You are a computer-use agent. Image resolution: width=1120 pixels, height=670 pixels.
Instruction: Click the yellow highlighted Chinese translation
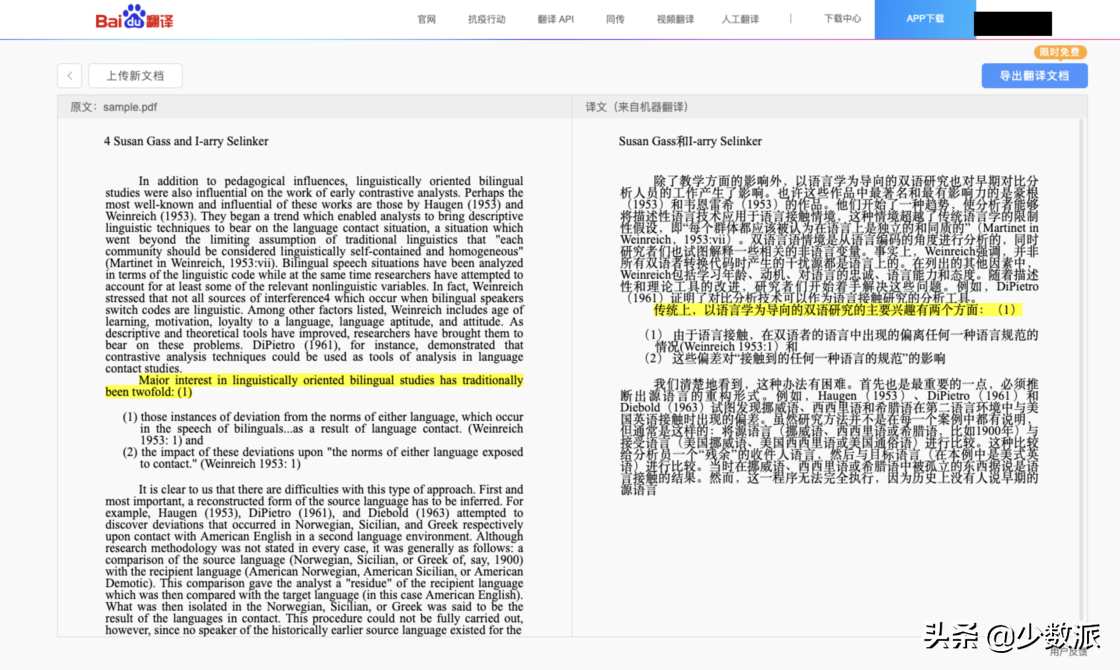[834, 310]
